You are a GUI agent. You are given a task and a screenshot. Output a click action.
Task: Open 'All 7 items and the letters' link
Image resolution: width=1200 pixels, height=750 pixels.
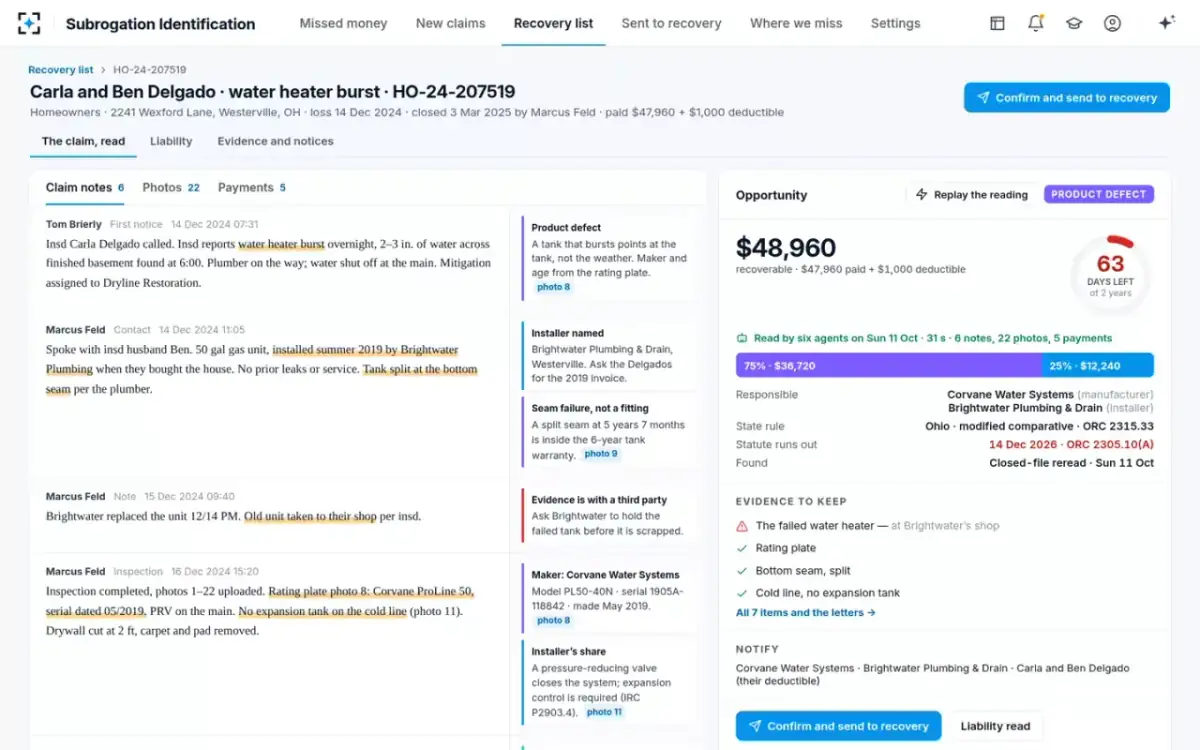(805, 613)
